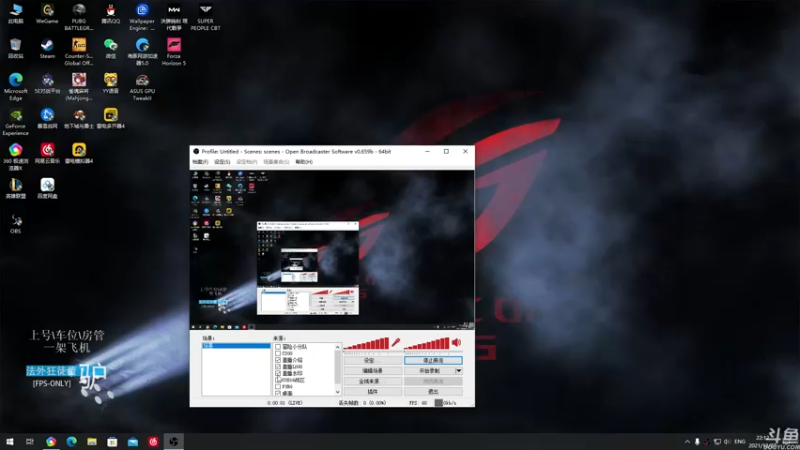Uncheck the 桌面 source checkbox

pyautogui.click(x=278, y=393)
